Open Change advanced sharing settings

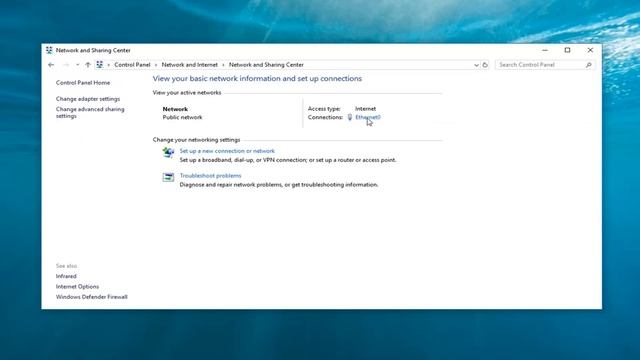coord(90,113)
